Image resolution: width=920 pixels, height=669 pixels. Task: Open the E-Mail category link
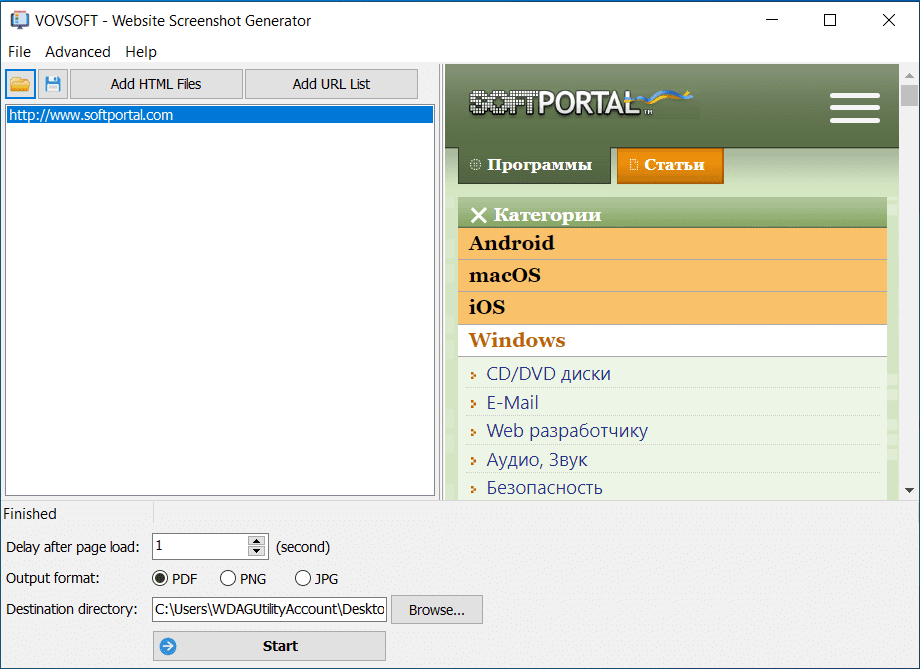[x=512, y=403]
